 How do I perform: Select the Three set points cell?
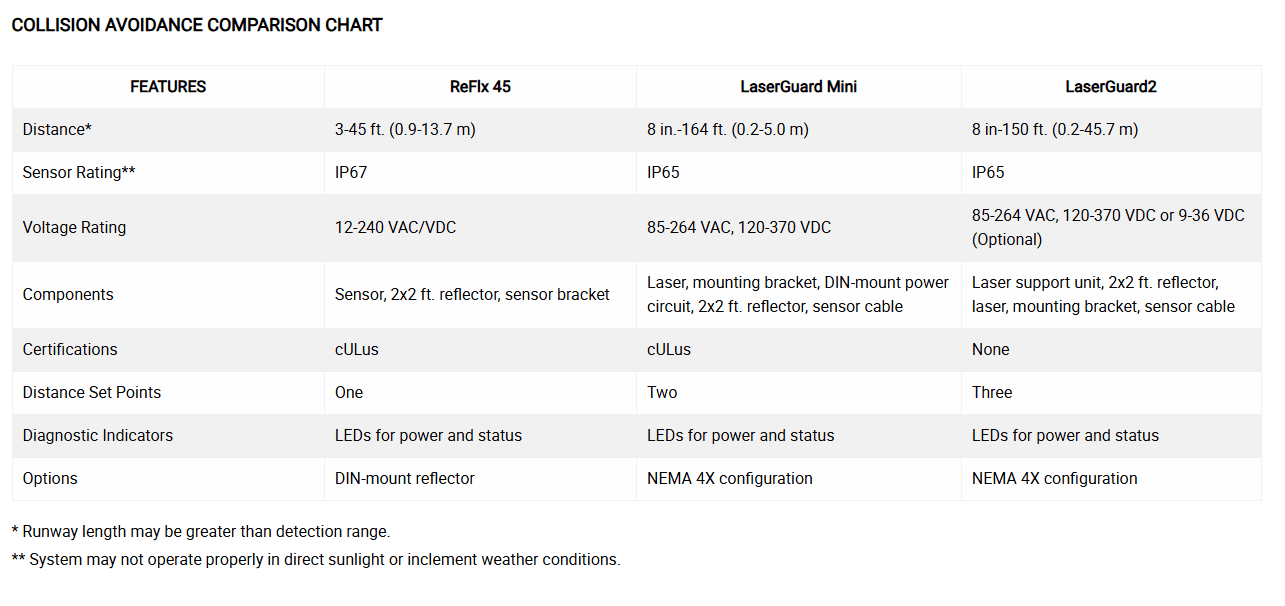pos(992,393)
